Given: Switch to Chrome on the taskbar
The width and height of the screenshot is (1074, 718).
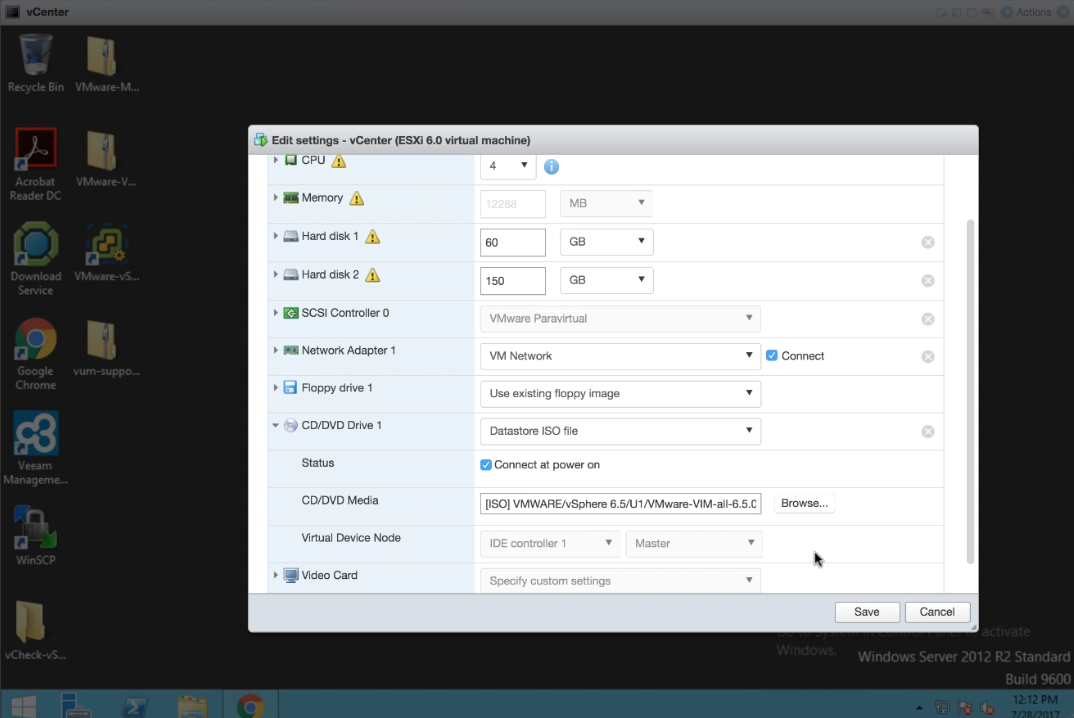Looking at the screenshot, I should click(x=251, y=706).
